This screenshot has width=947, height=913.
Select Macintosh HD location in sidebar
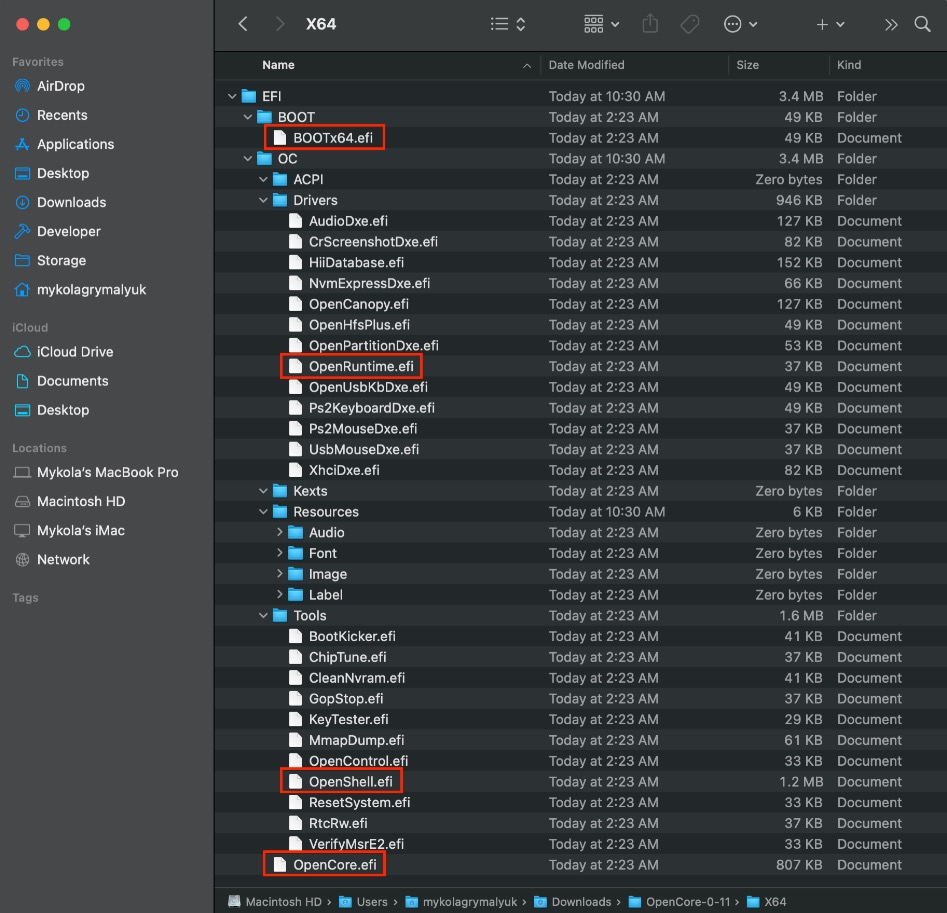[x=69, y=501]
